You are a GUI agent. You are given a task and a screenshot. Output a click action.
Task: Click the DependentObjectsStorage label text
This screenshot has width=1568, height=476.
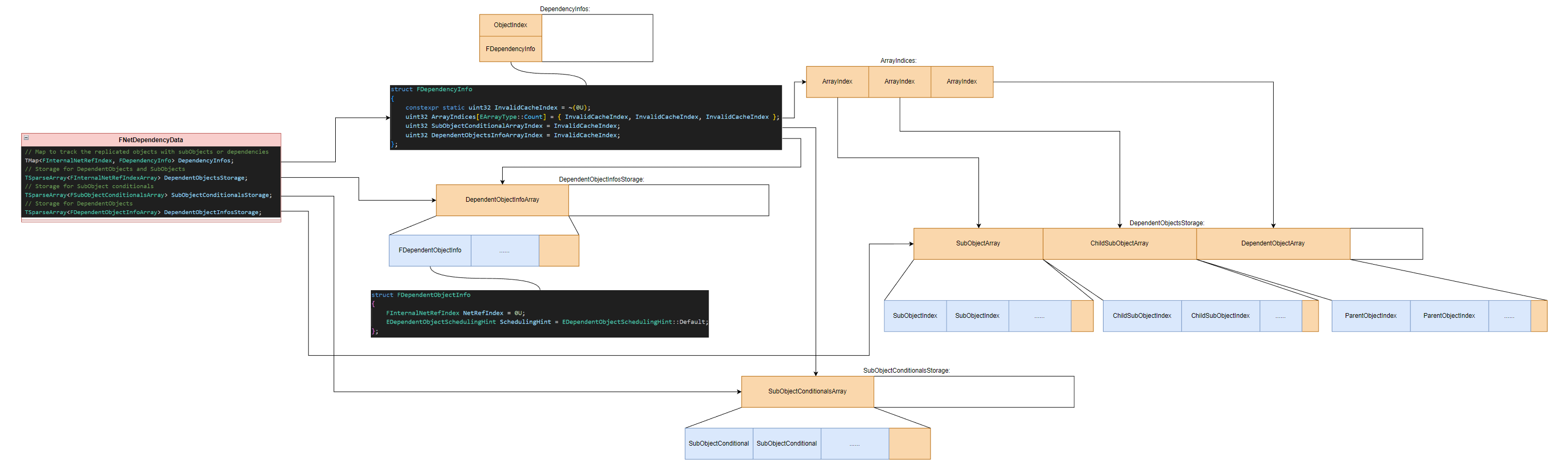pos(1166,223)
